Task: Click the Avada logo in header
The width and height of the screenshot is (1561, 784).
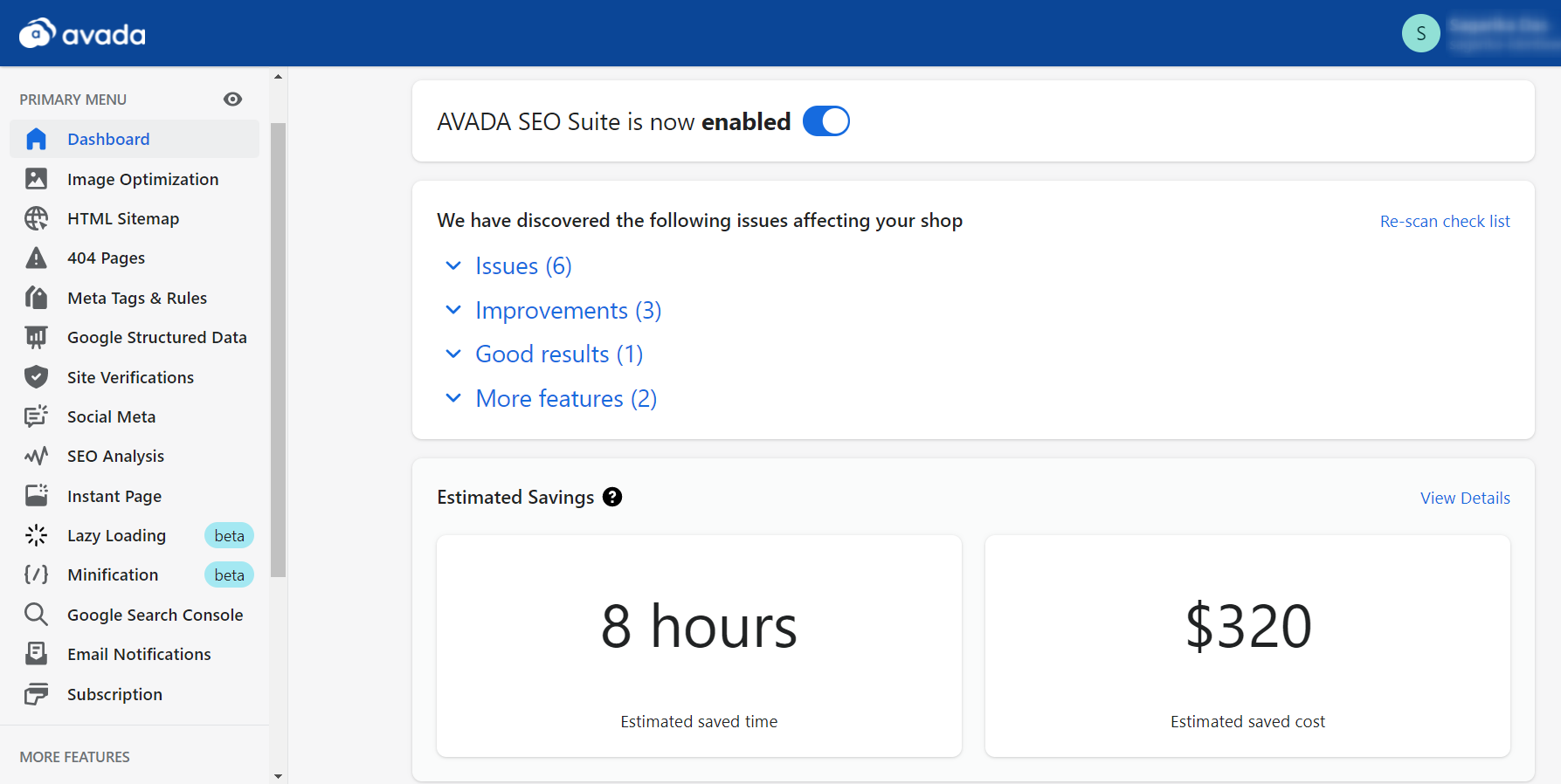Action: tap(82, 33)
